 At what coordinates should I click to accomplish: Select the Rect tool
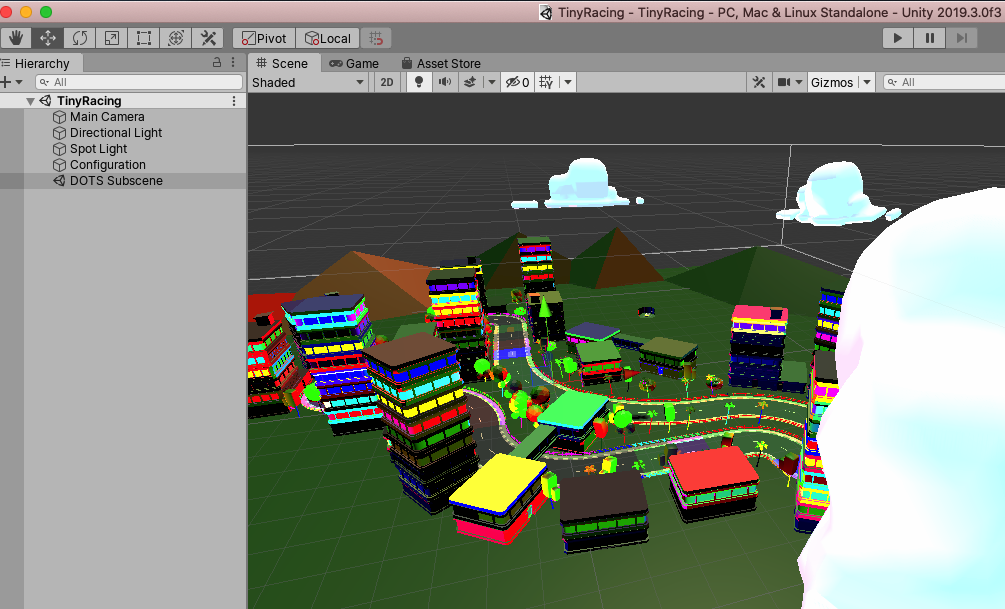[143, 37]
